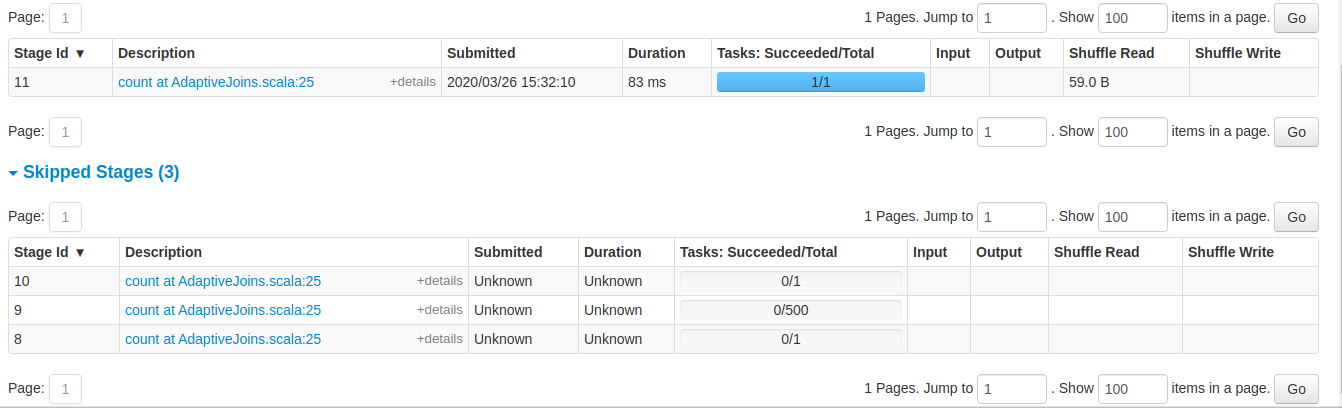Sort top table by Duration column
The height and width of the screenshot is (408, 1342).
pos(656,53)
